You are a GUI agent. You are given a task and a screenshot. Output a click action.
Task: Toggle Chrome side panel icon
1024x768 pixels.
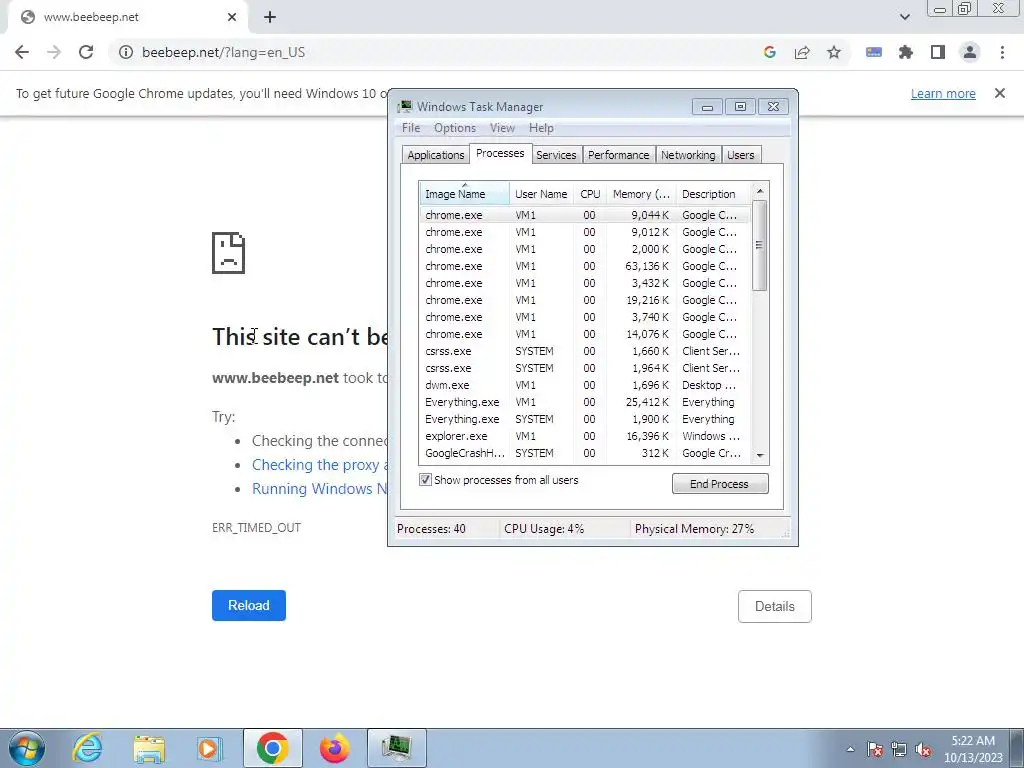point(938,52)
